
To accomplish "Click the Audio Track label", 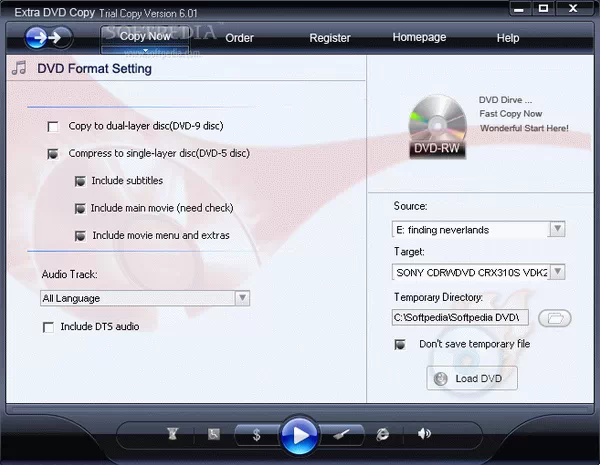I will click(69, 274).
